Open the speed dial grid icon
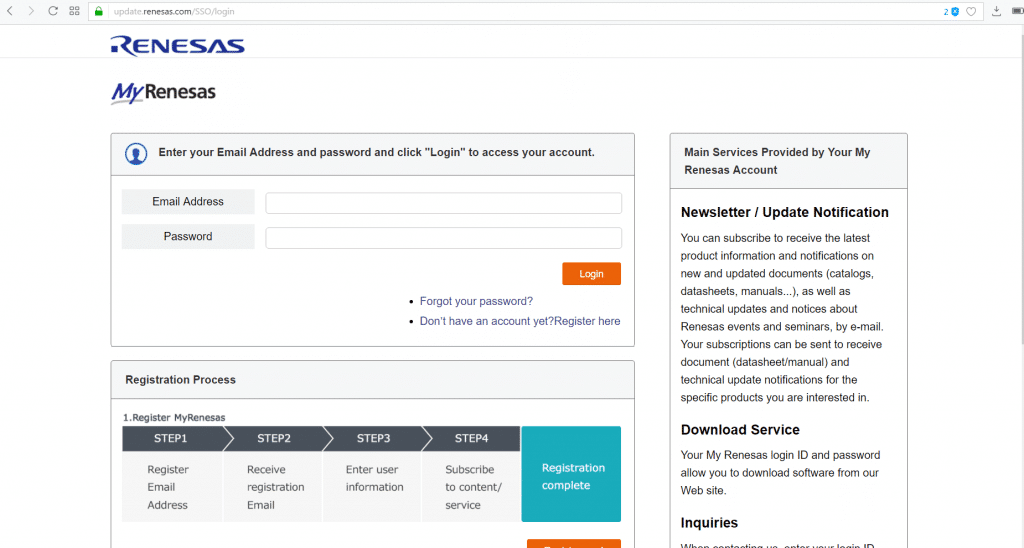The width and height of the screenshot is (1024, 548). [x=75, y=11]
